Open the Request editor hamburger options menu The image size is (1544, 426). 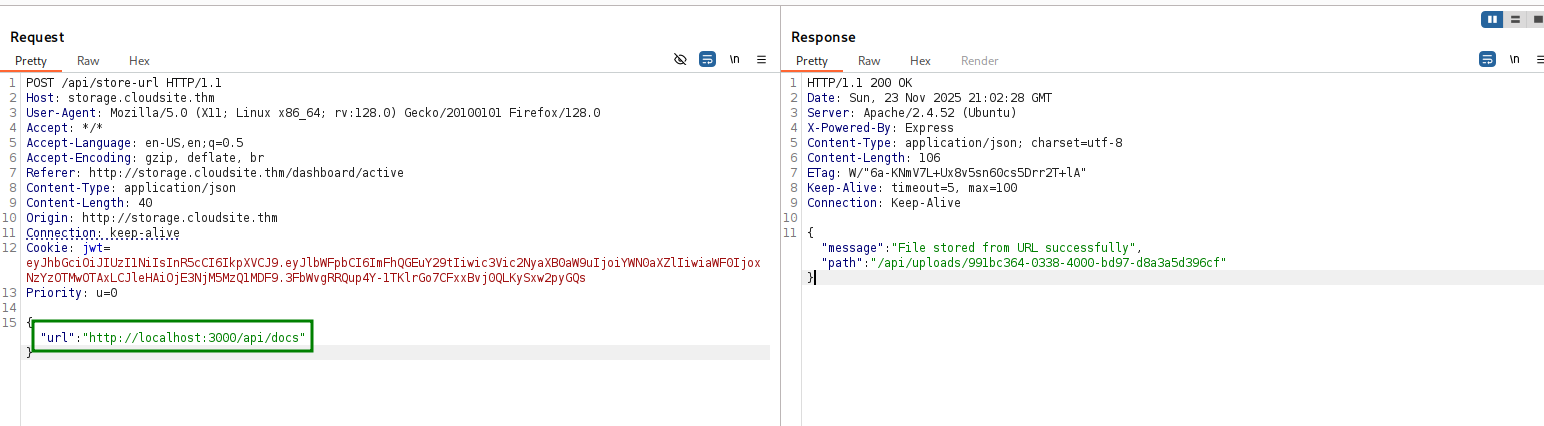(x=761, y=60)
